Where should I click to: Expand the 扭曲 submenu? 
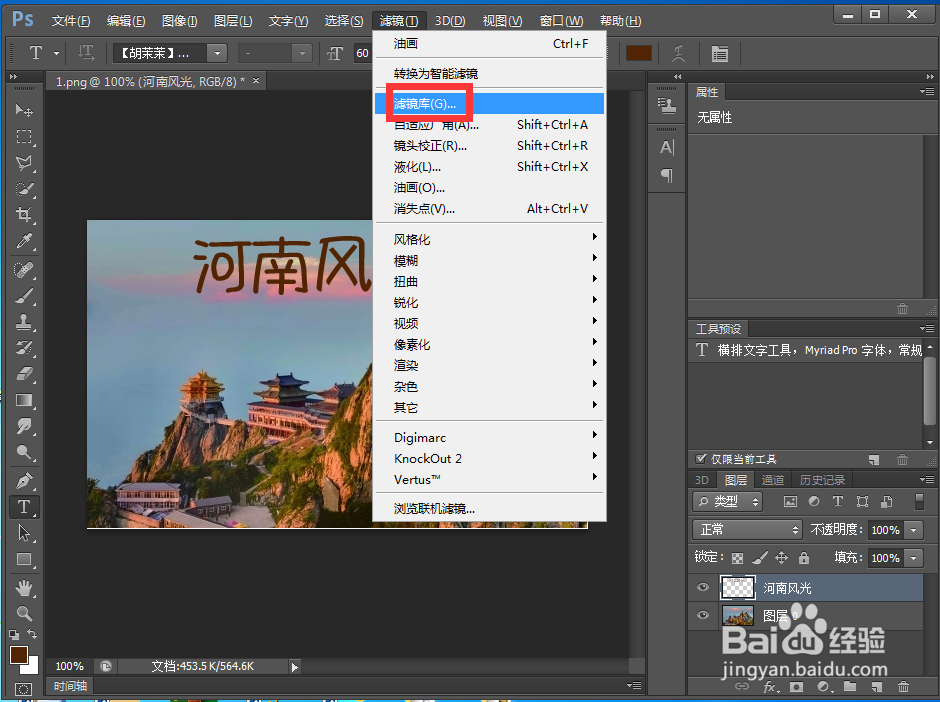[x=490, y=281]
